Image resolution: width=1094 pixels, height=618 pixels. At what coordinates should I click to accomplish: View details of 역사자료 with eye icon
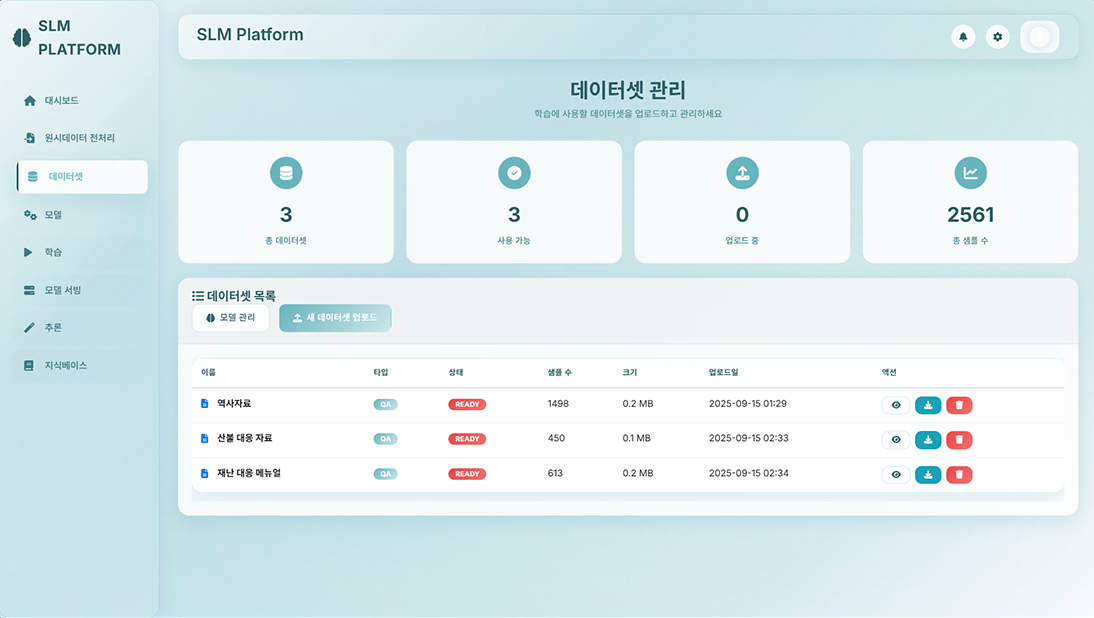(895, 404)
